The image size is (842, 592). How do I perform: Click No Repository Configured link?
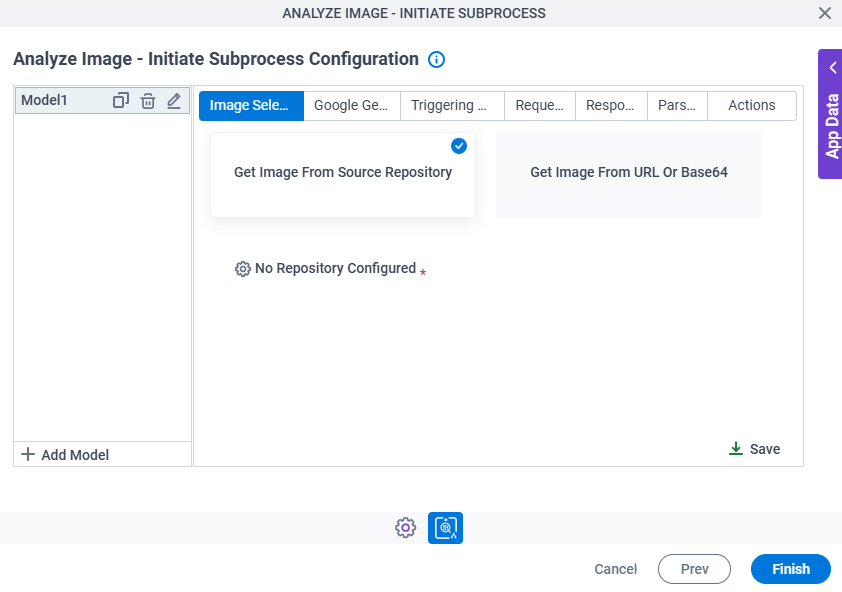tap(336, 268)
